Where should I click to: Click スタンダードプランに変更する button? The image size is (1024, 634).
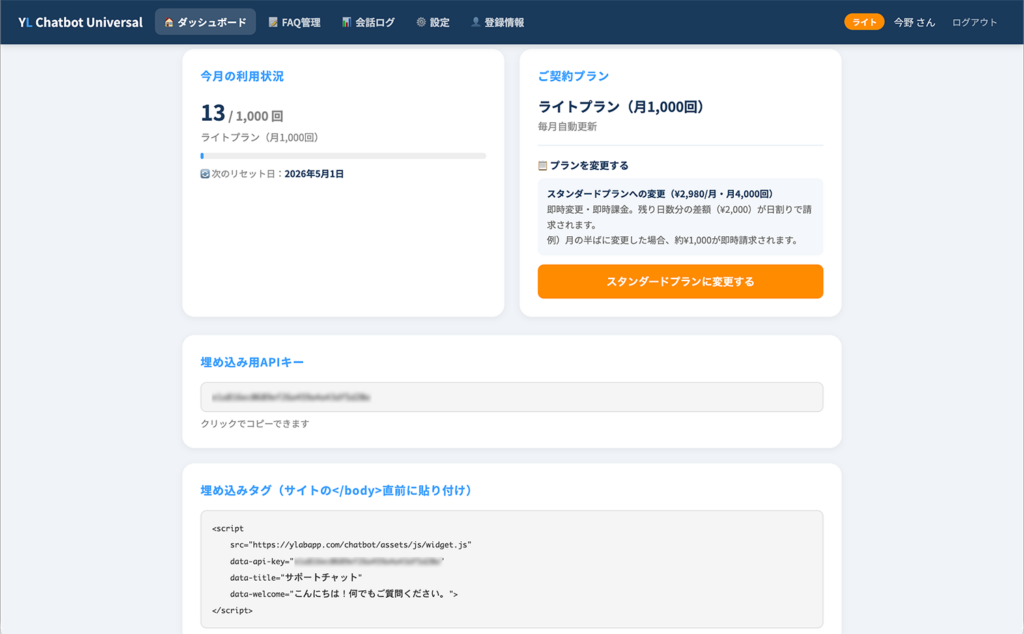click(x=680, y=281)
